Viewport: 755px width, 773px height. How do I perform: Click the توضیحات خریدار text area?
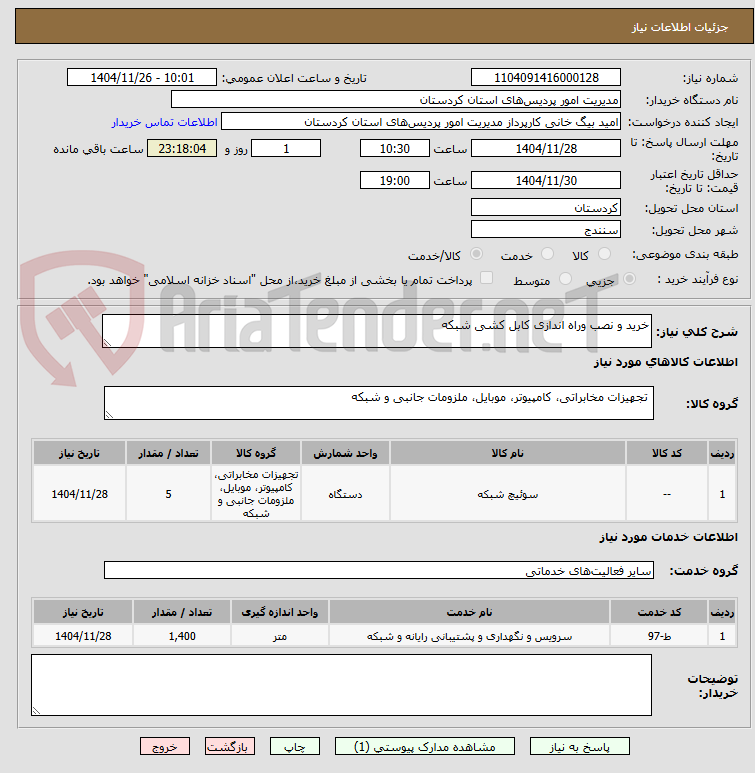click(x=341, y=685)
